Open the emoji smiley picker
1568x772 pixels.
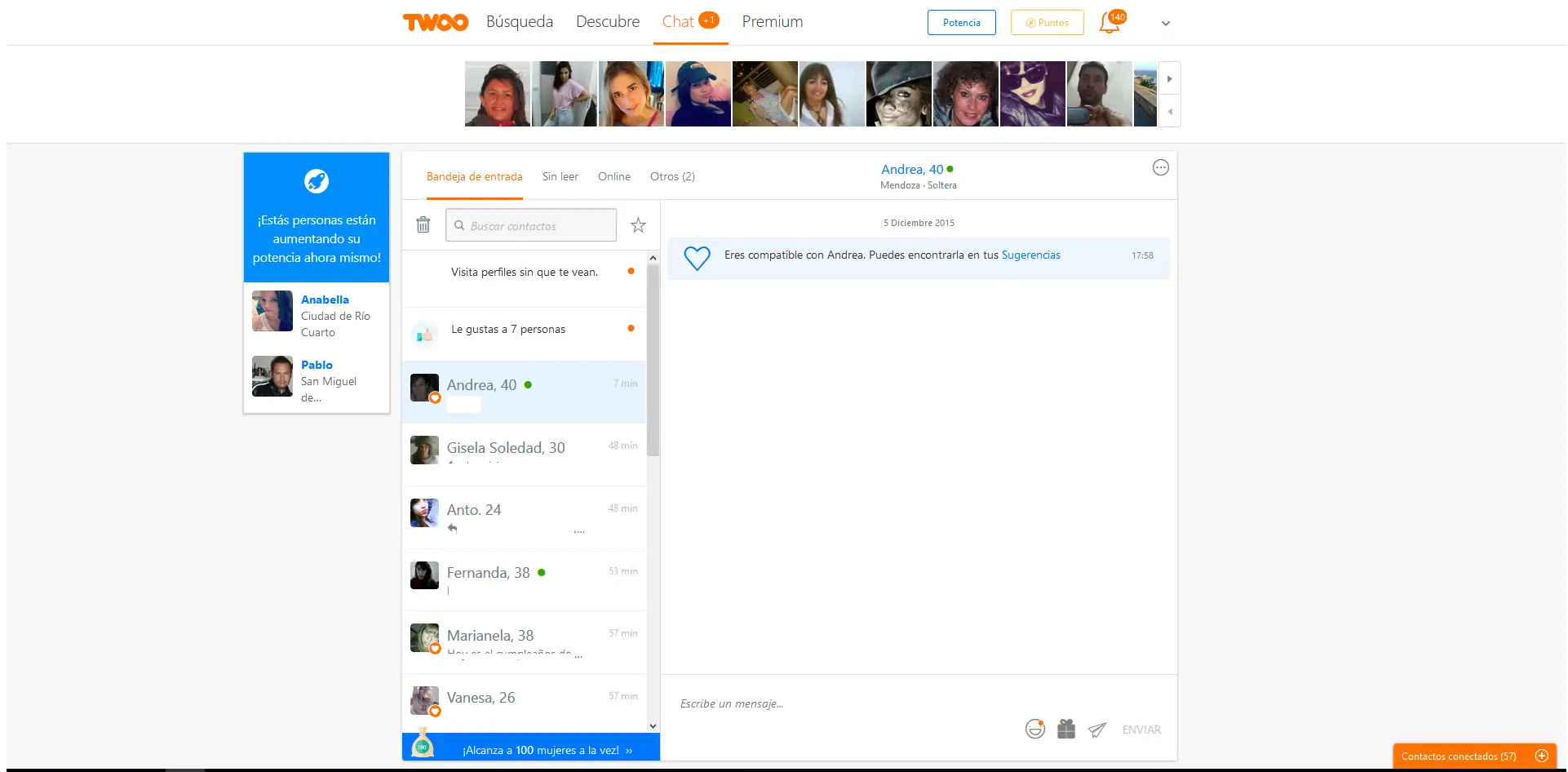[1035, 729]
